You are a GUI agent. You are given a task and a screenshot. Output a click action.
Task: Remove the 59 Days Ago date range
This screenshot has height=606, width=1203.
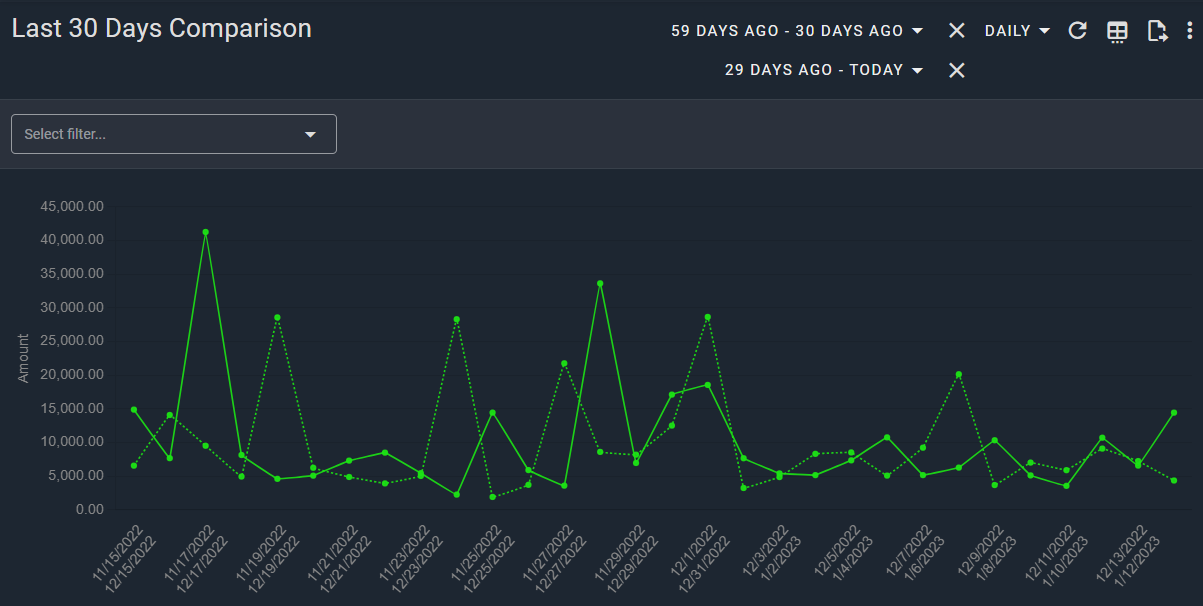[956, 31]
